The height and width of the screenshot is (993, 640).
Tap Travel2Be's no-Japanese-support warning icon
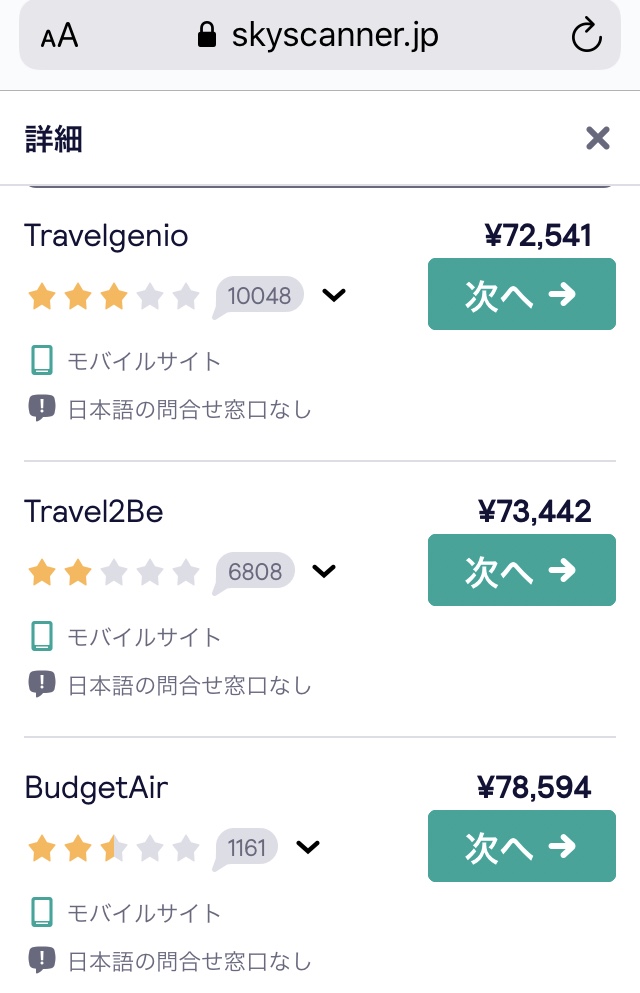[x=41, y=684]
